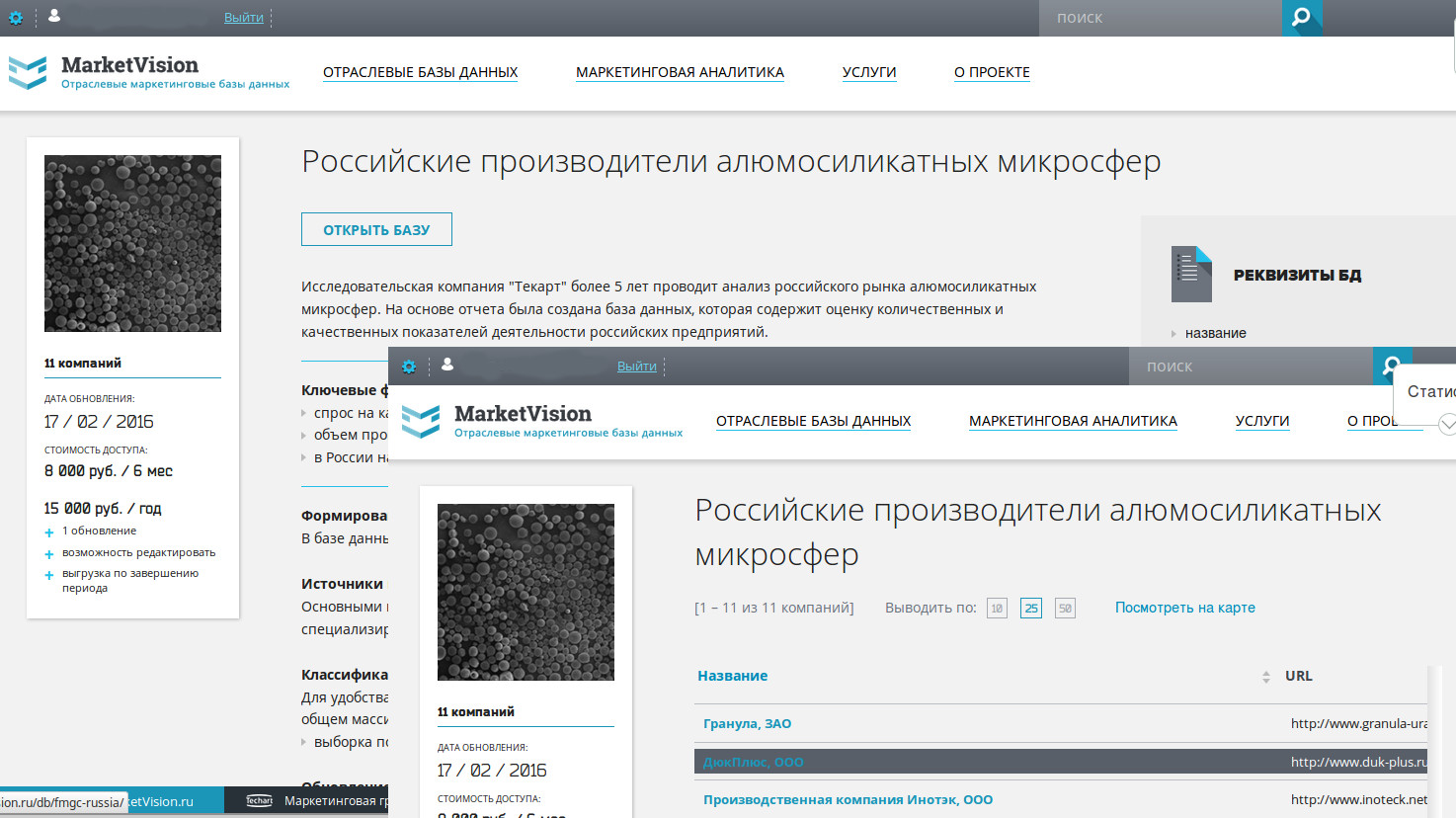Click the round chevron at the front page's right edge
Screen dimensions: 1456x818
coord(1448,424)
